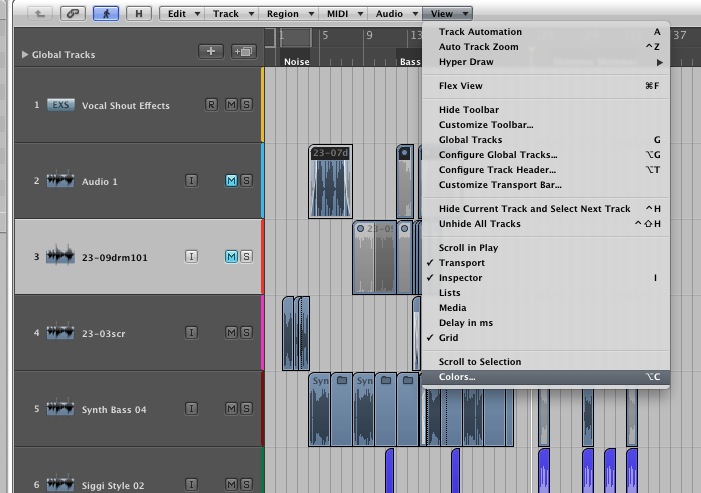
Task: Choose Unhide All Tracks menu item
Action: (546, 223)
